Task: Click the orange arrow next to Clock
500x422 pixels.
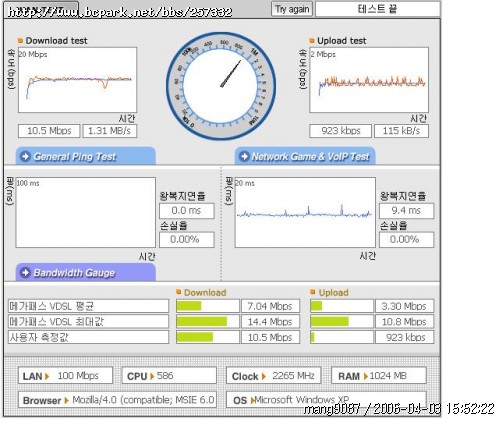Action: [264, 376]
